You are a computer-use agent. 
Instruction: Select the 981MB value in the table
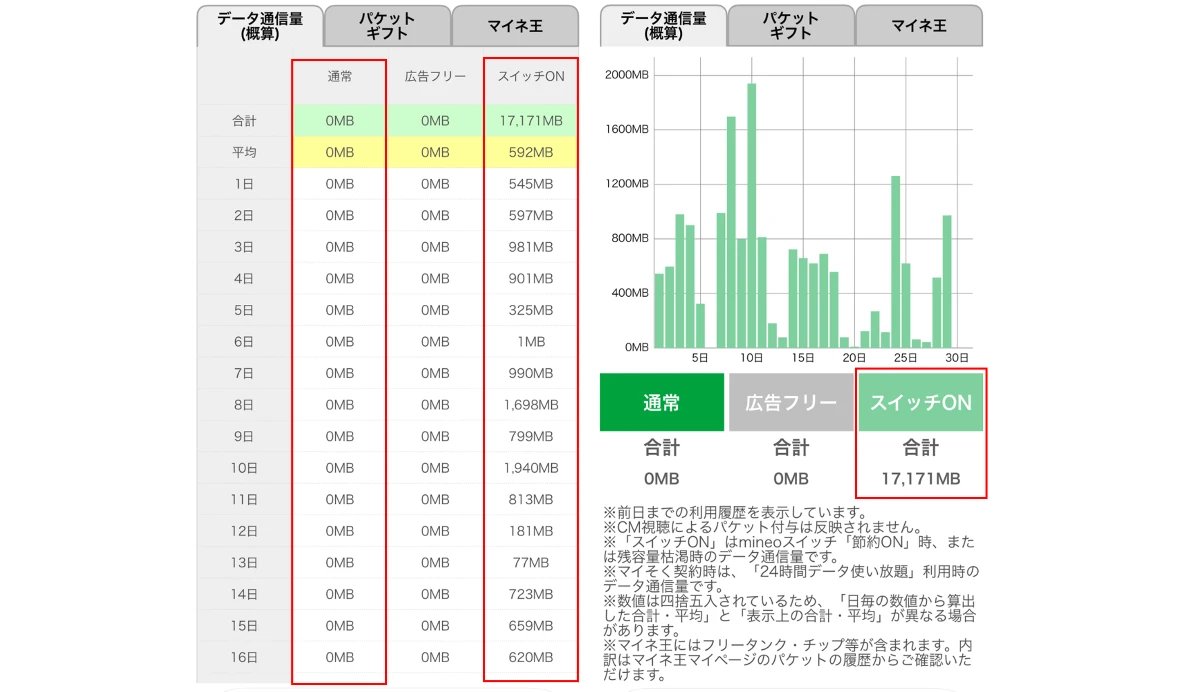[x=530, y=247]
